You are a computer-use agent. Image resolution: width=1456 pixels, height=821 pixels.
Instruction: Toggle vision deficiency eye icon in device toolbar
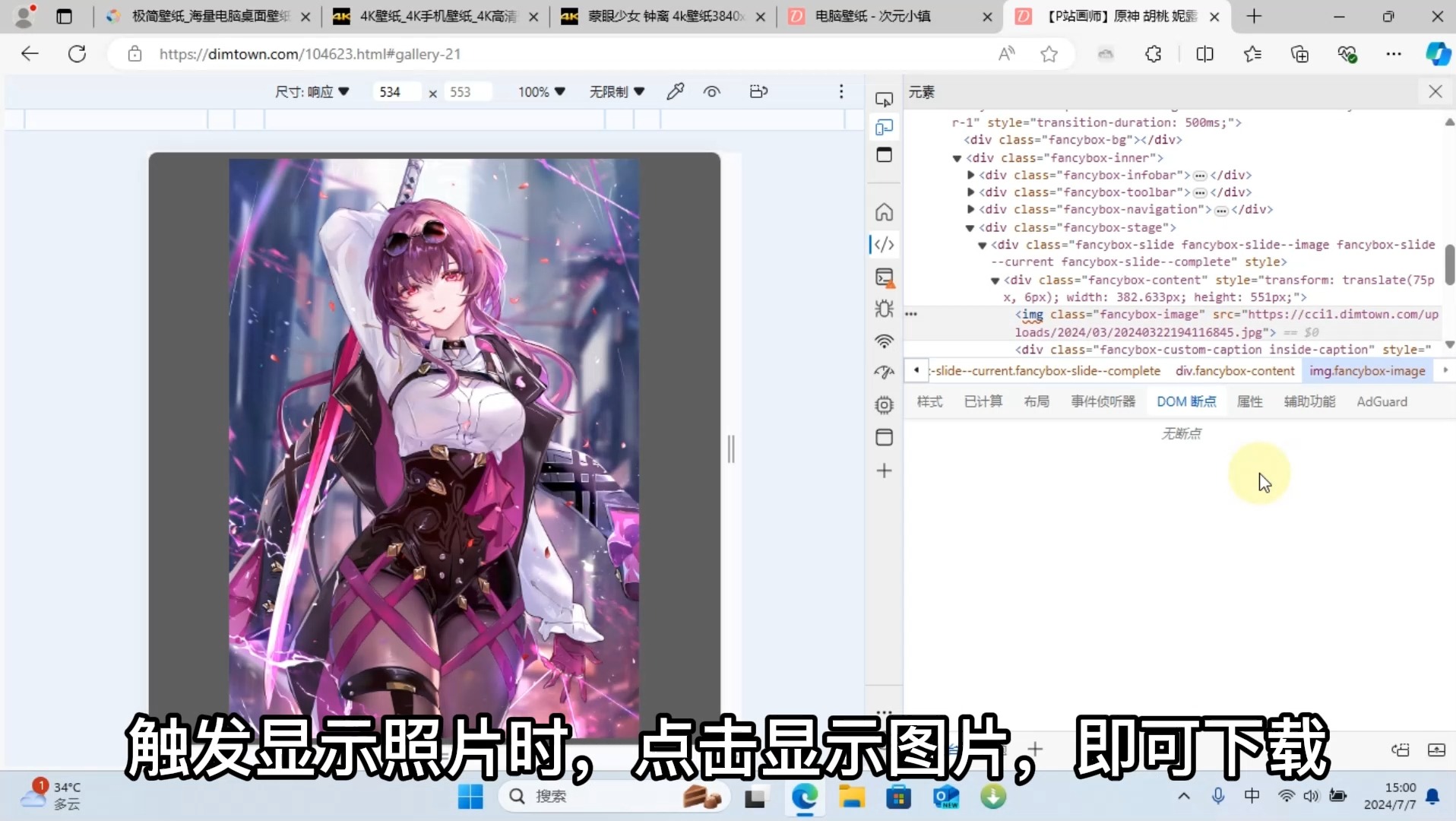pos(711,92)
